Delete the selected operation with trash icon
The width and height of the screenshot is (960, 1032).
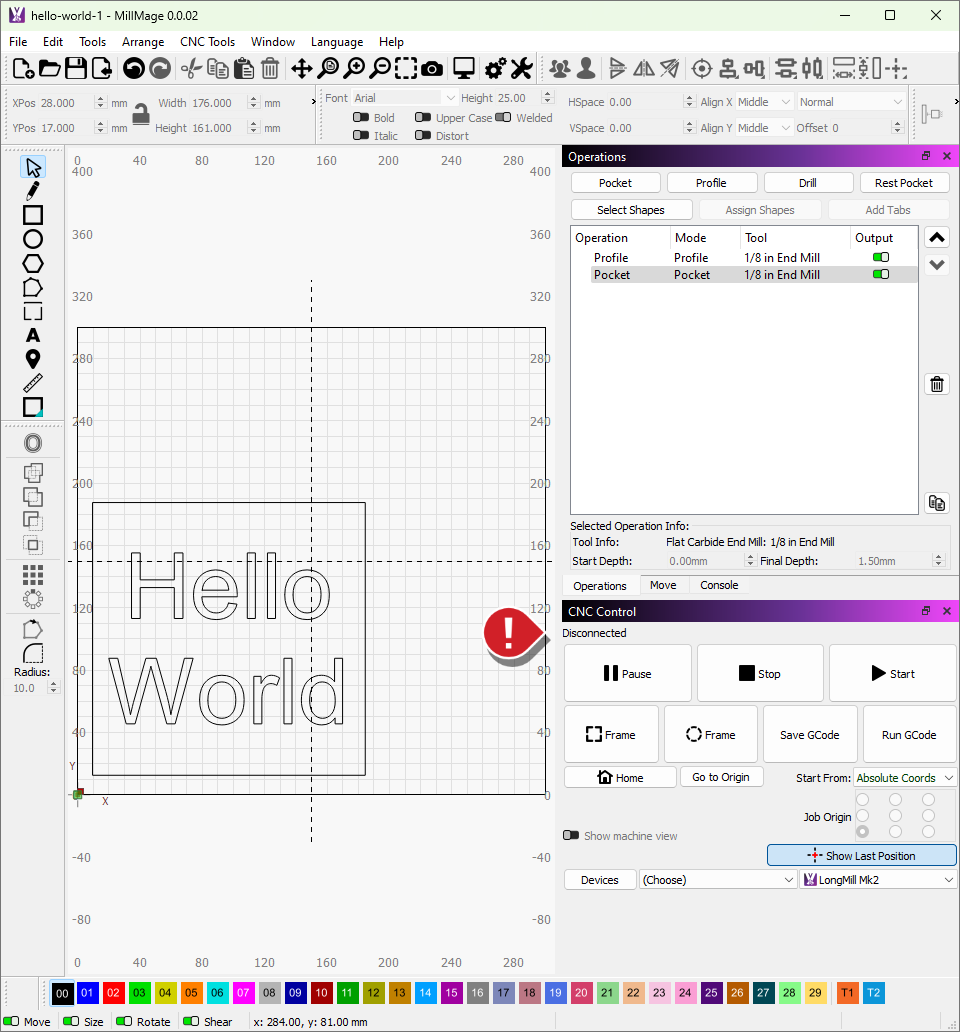937,385
